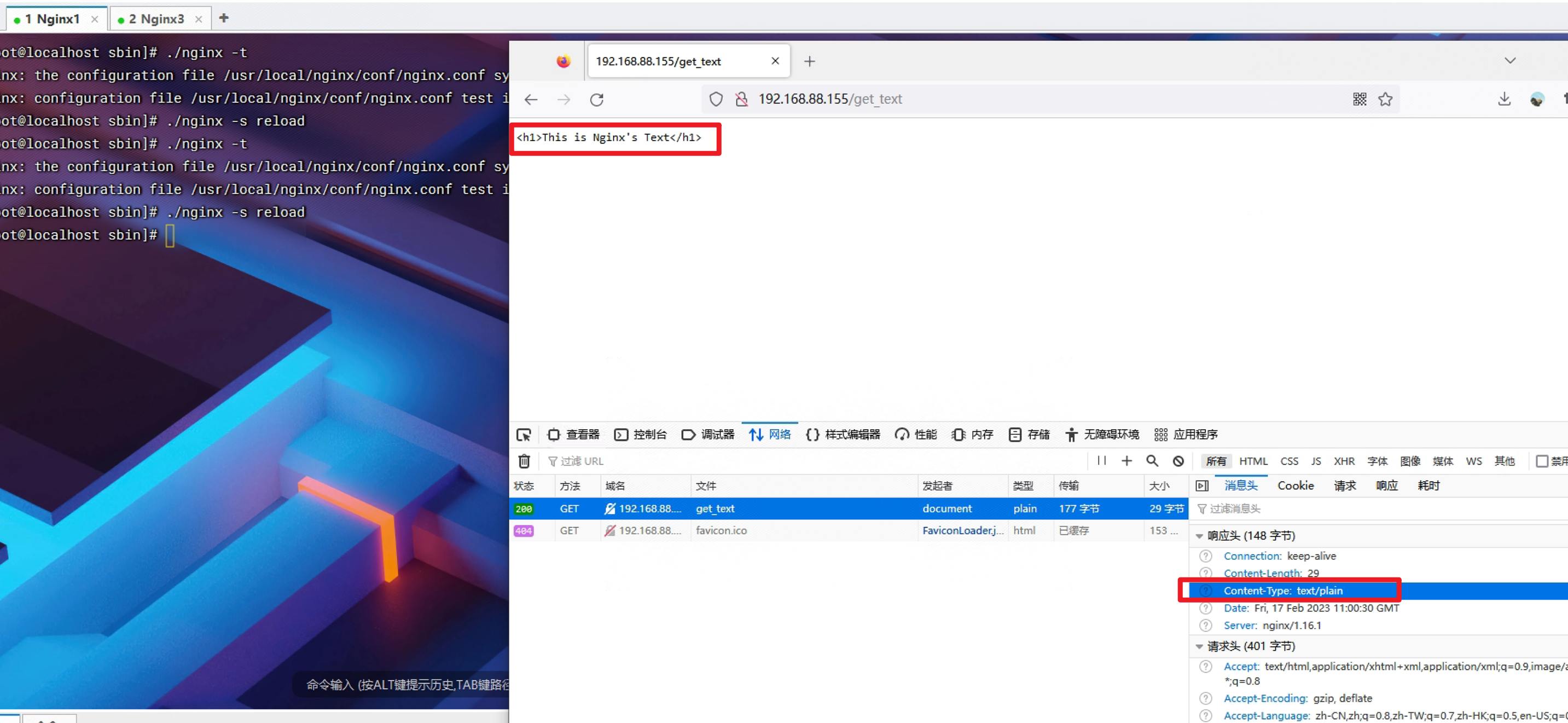The width and height of the screenshot is (1568, 723).
Task: Go back using the browser back arrow
Action: [531, 99]
